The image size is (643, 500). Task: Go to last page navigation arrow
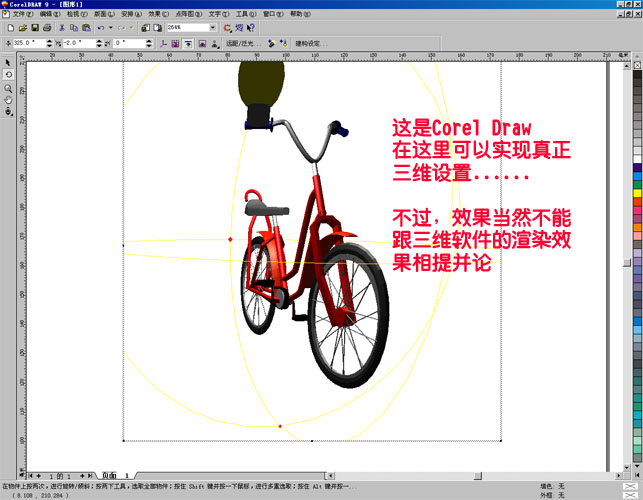click(x=90, y=476)
